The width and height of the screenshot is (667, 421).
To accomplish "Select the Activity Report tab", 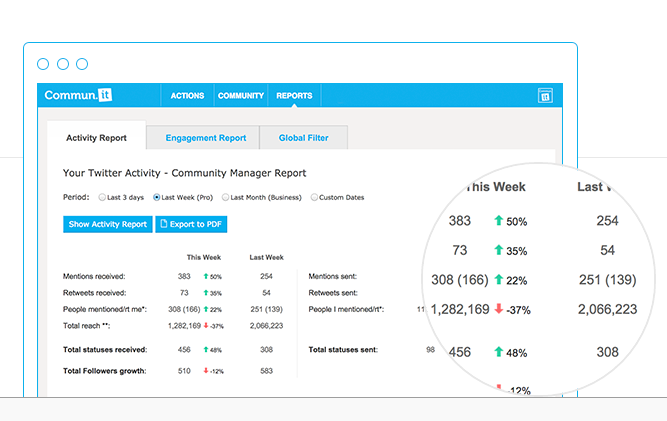I will pyautogui.click(x=96, y=138).
